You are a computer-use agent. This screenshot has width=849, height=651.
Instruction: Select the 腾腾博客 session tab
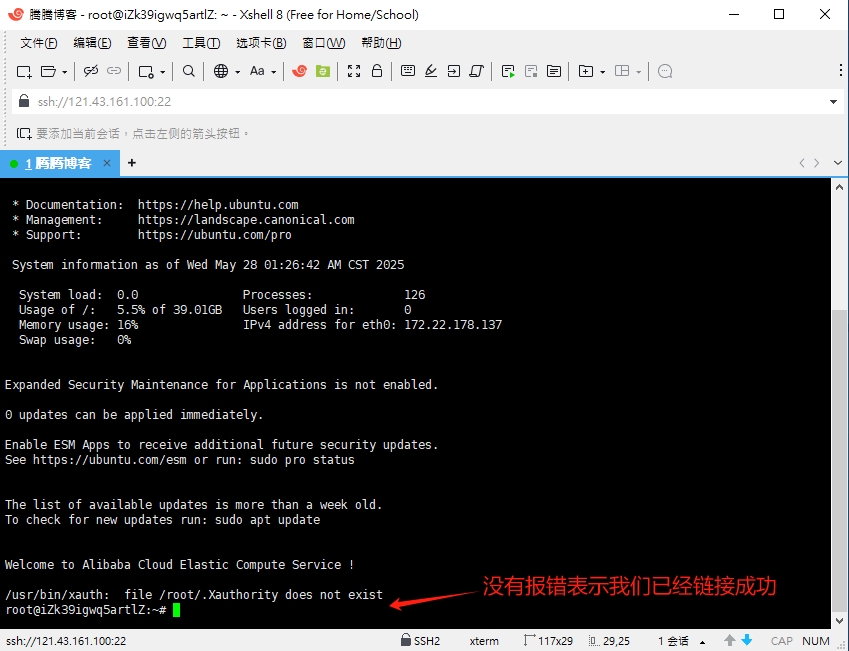[x=60, y=163]
